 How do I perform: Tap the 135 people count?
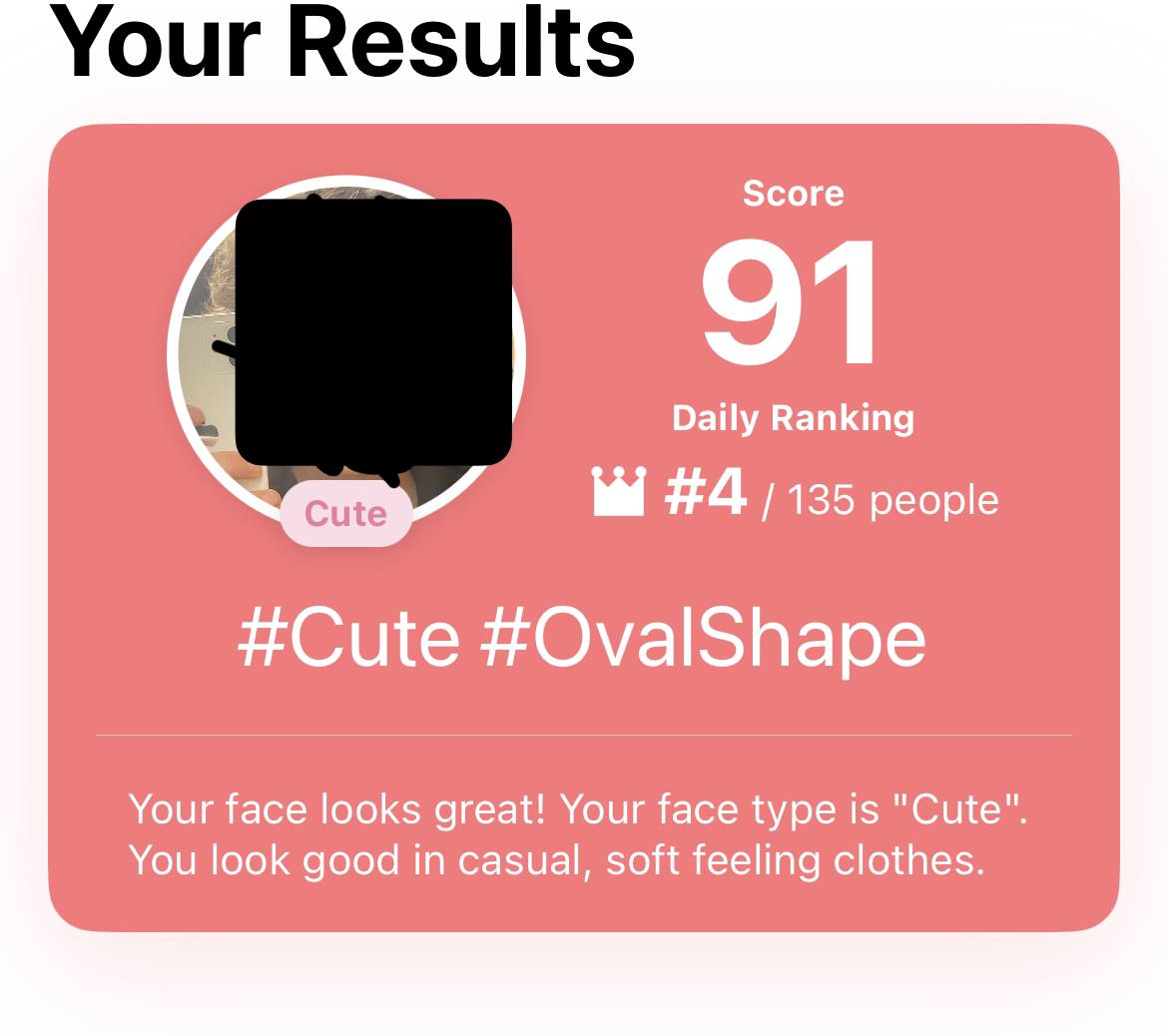tap(893, 500)
